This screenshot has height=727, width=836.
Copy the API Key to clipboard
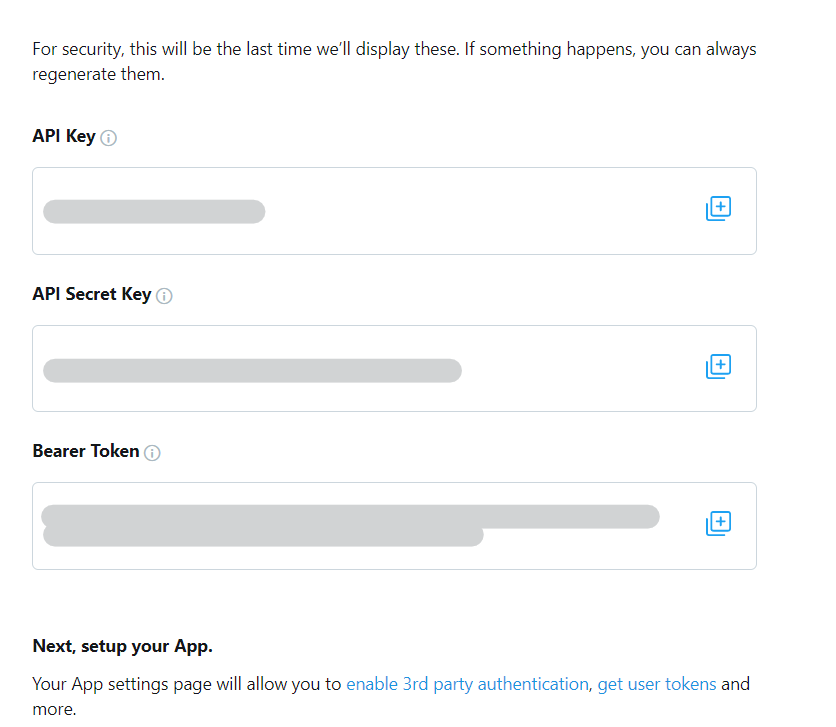(718, 209)
